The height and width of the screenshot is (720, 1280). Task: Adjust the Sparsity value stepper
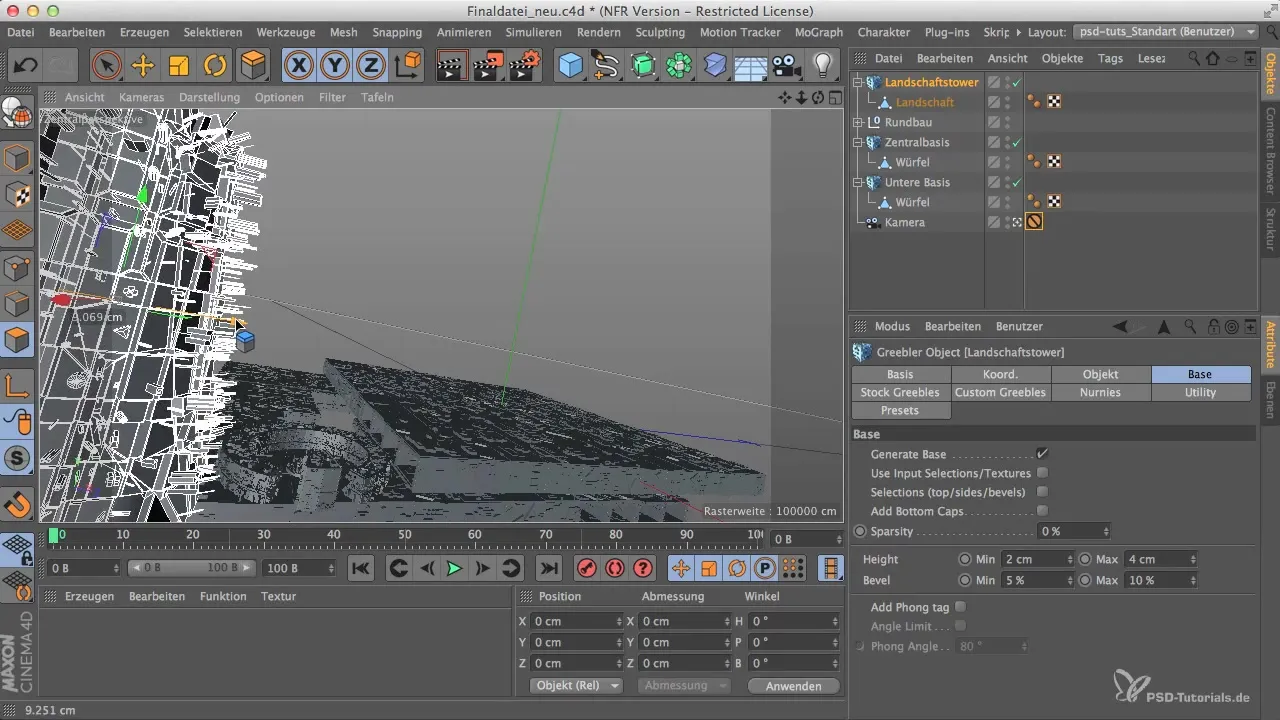[x=1105, y=531]
